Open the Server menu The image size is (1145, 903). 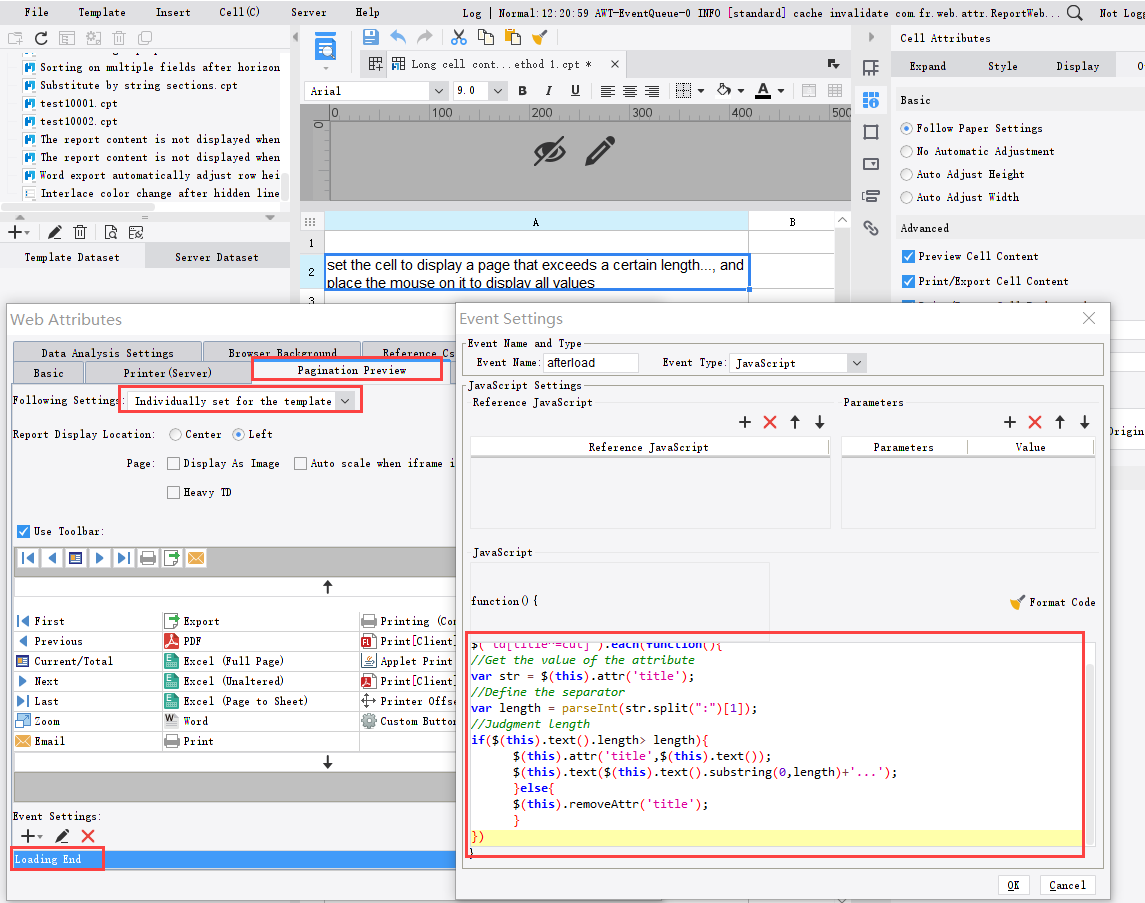[x=308, y=12]
